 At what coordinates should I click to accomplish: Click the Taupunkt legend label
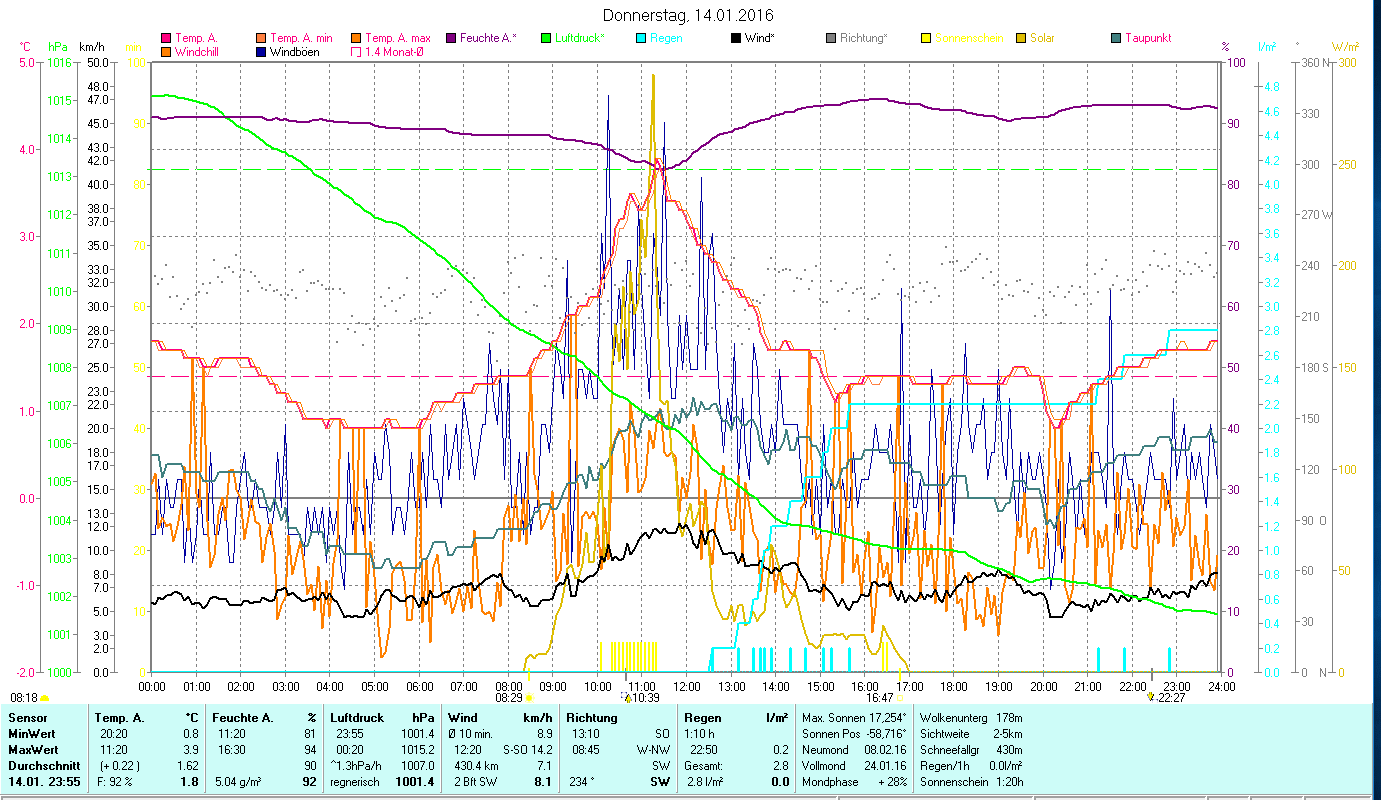[x=1148, y=38]
